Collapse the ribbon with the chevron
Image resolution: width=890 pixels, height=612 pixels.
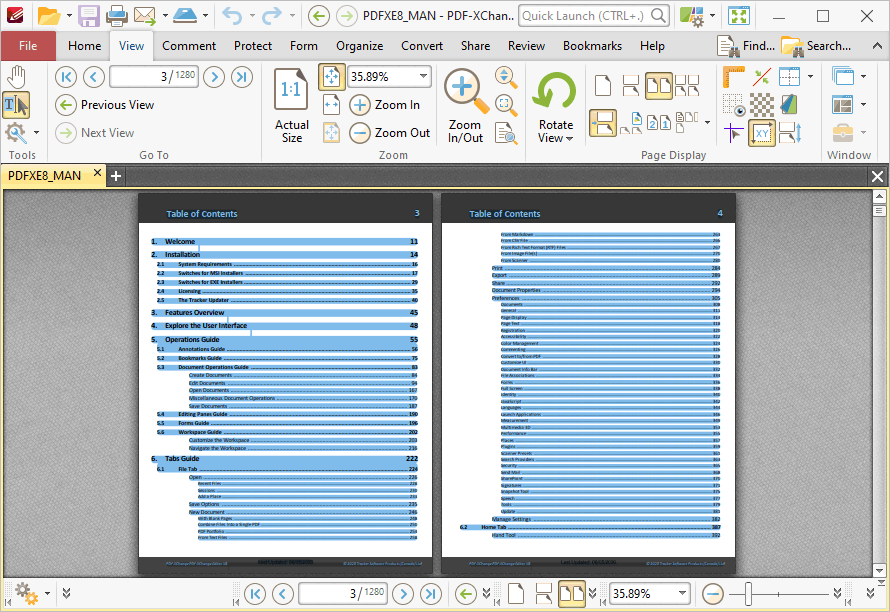pos(878,46)
